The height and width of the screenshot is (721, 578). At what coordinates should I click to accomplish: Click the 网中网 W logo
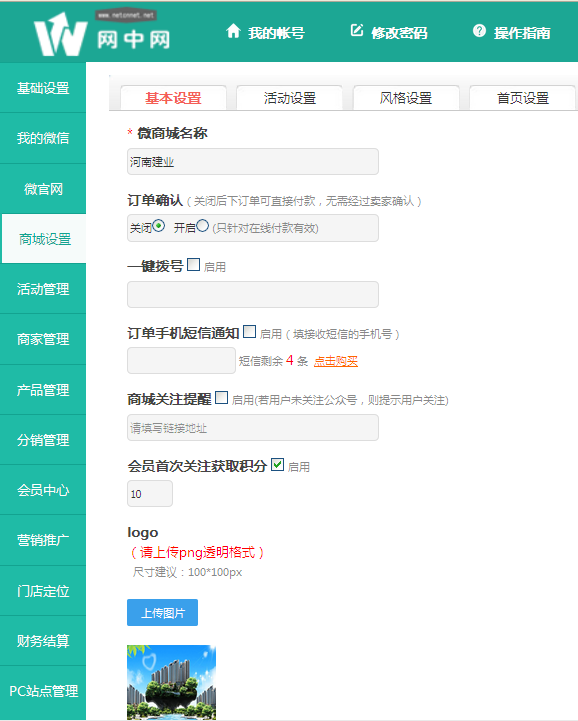click(61, 34)
